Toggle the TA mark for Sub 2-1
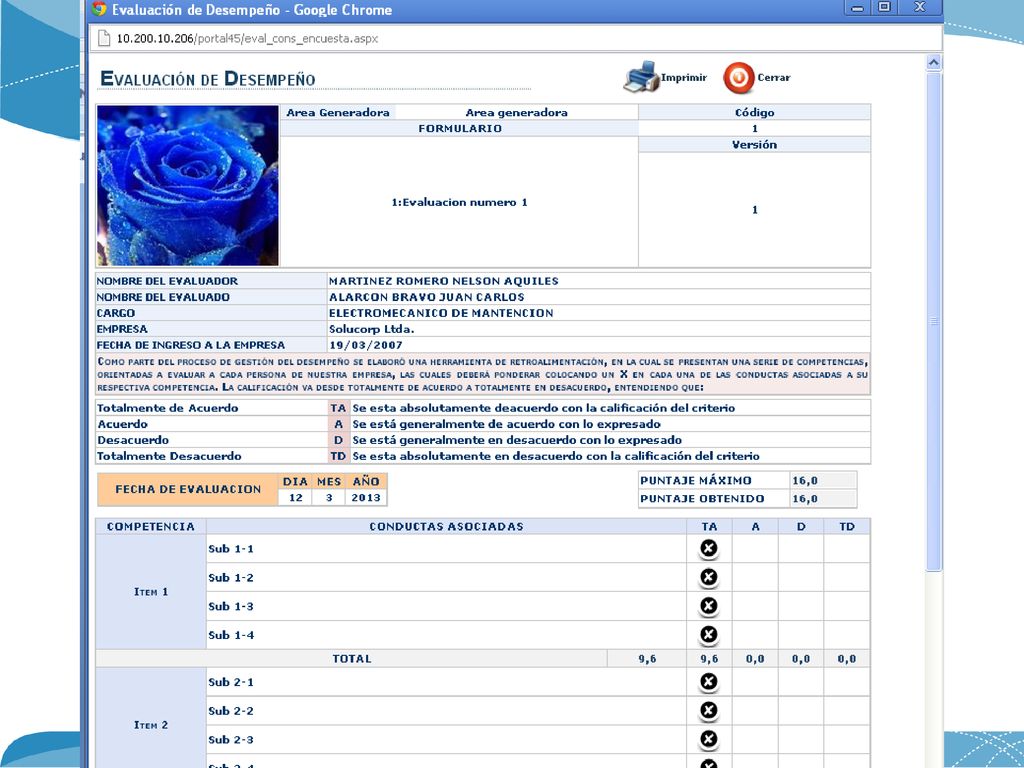The height and width of the screenshot is (768, 1024). pos(709,682)
